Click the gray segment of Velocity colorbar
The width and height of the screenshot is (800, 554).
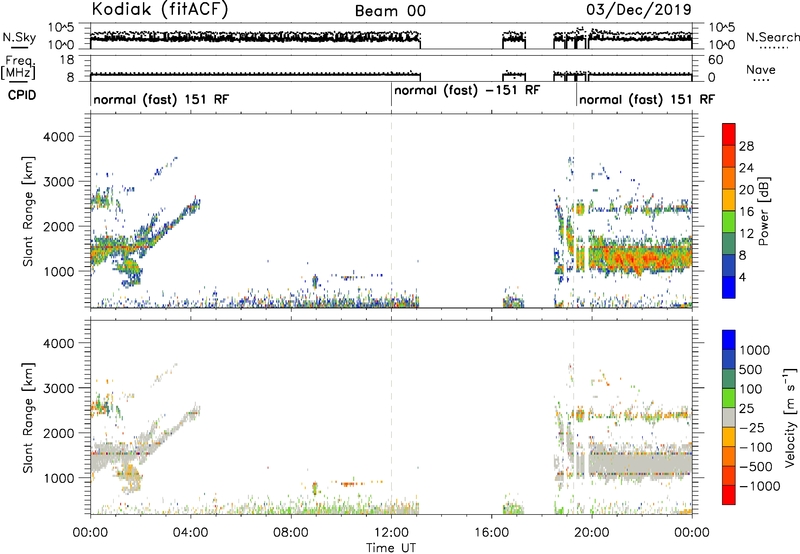(x=729, y=418)
